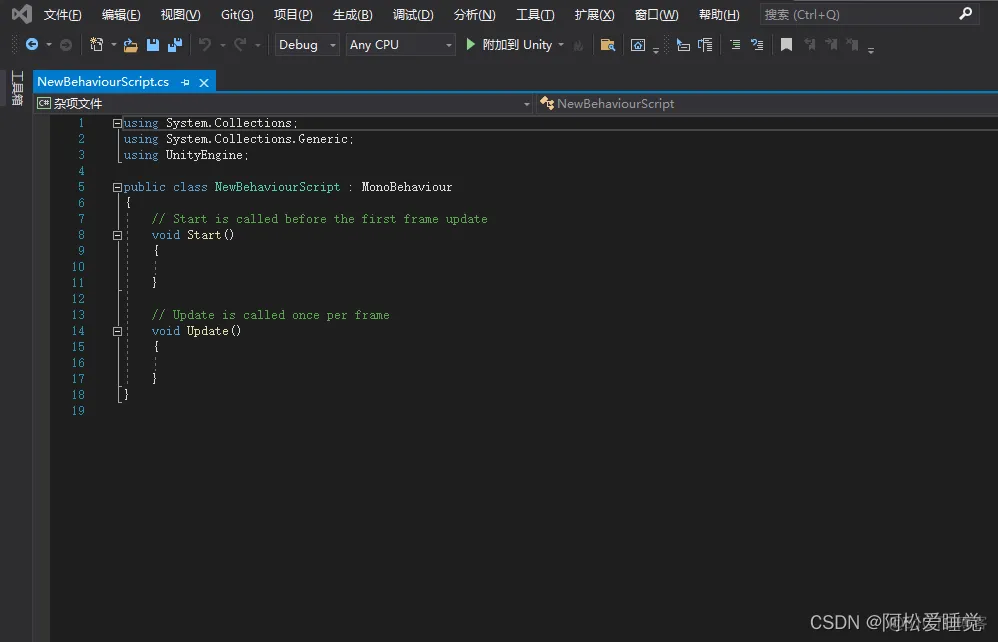998x642 pixels.
Task: Click the Undo arrow icon
Action: [205, 45]
